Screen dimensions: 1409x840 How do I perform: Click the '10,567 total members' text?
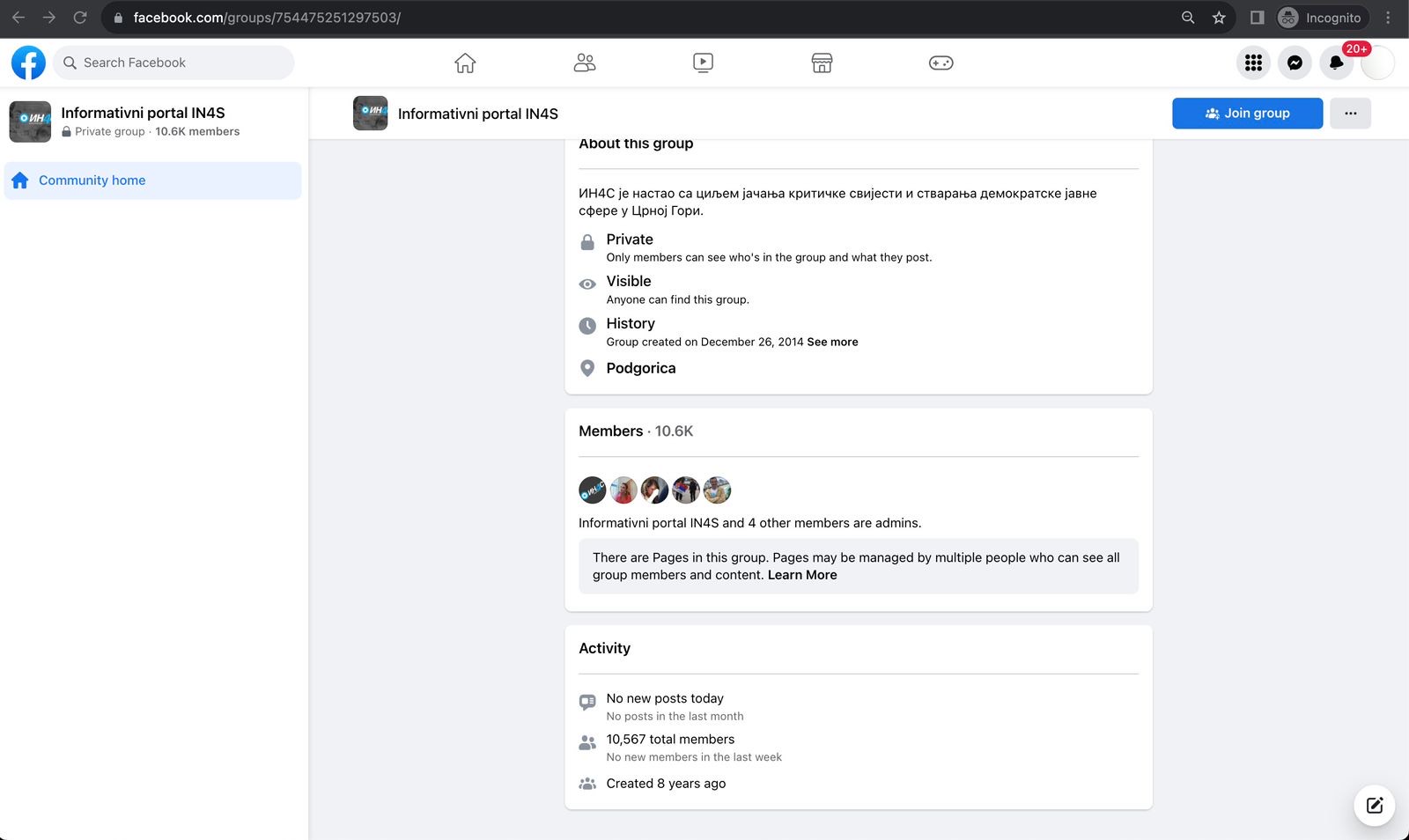click(670, 740)
